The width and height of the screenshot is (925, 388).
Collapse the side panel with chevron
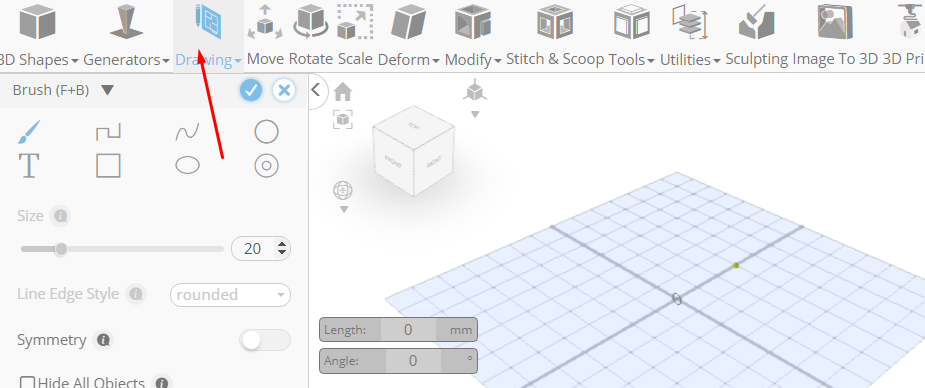tap(316, 90)
